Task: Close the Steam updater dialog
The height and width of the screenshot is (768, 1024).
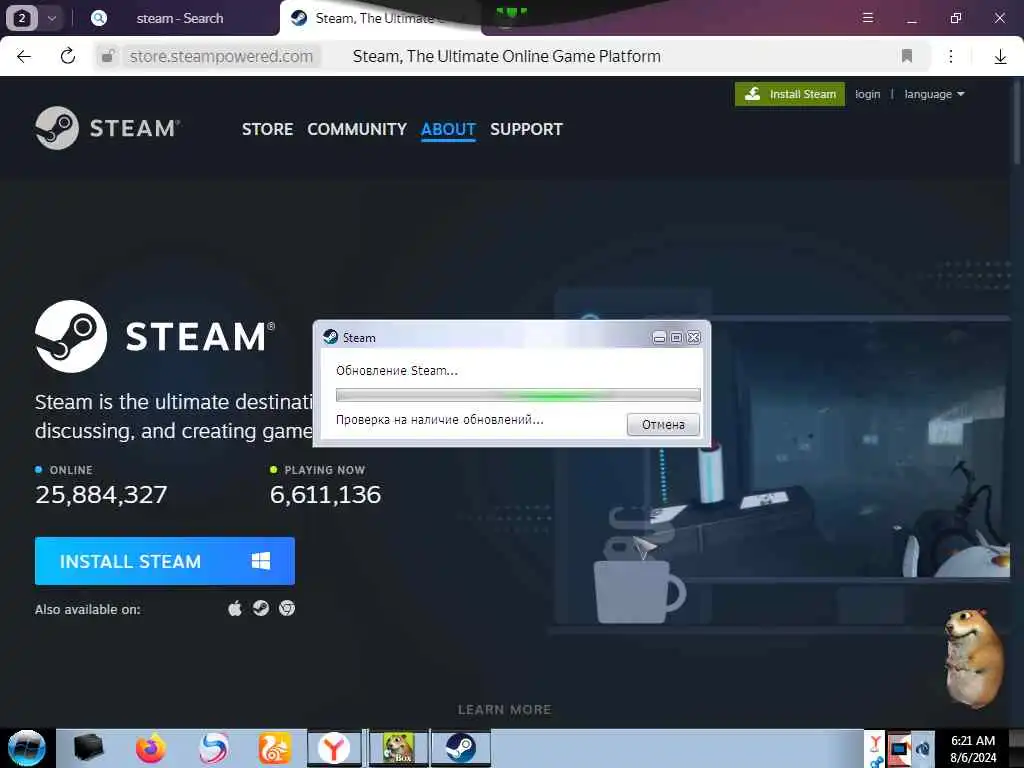Action: (x=694, y=337)
